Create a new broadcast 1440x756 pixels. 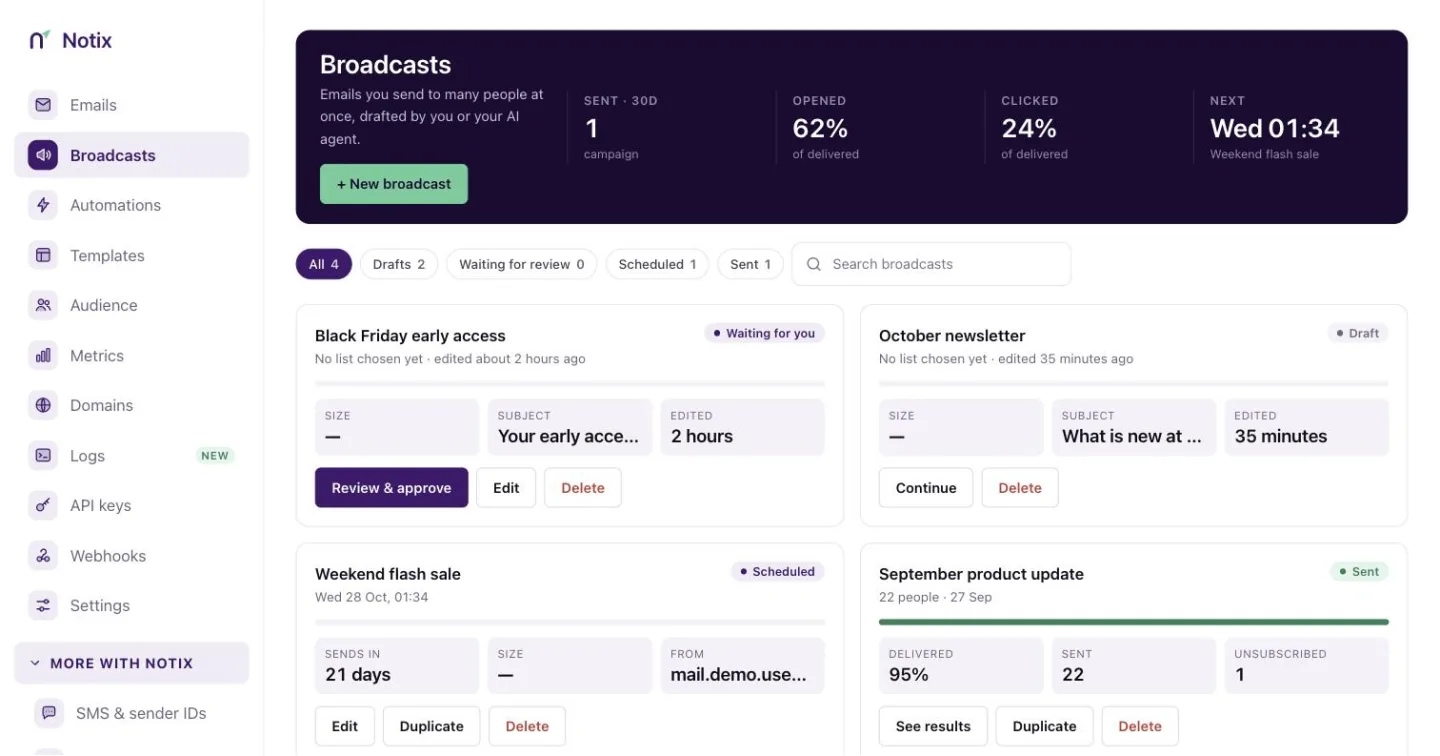tap(394, 184)
